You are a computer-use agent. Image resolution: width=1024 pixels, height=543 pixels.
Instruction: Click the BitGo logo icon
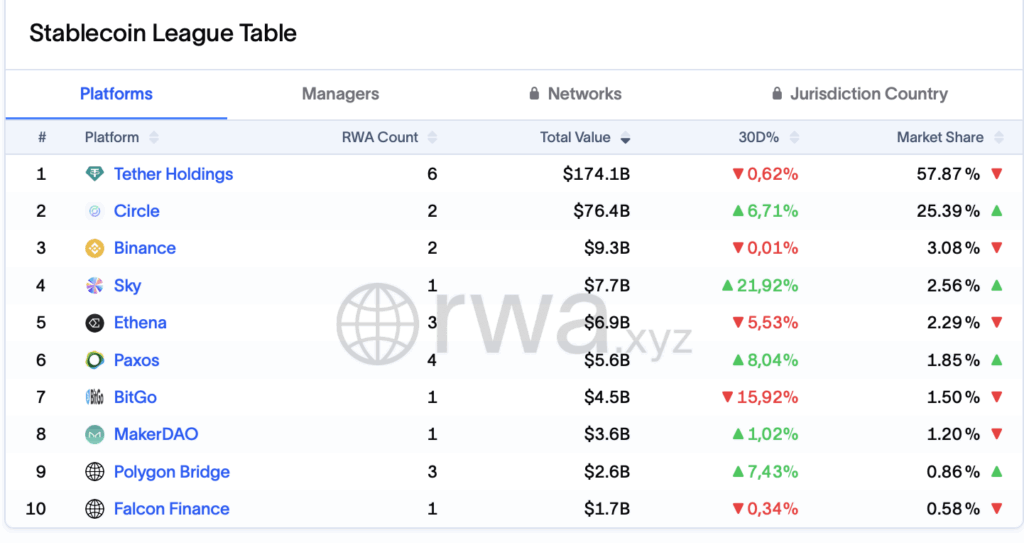(95, 397)
